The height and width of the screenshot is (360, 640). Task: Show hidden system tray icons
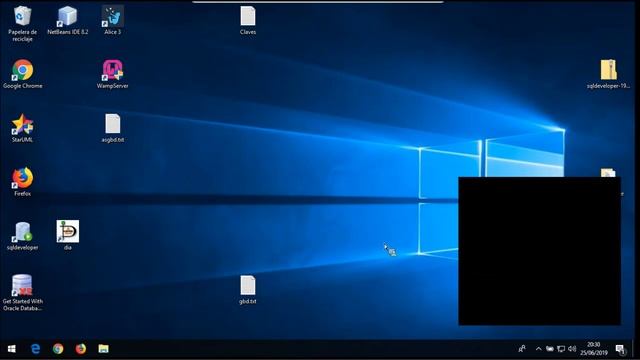(x=538, y=349)
